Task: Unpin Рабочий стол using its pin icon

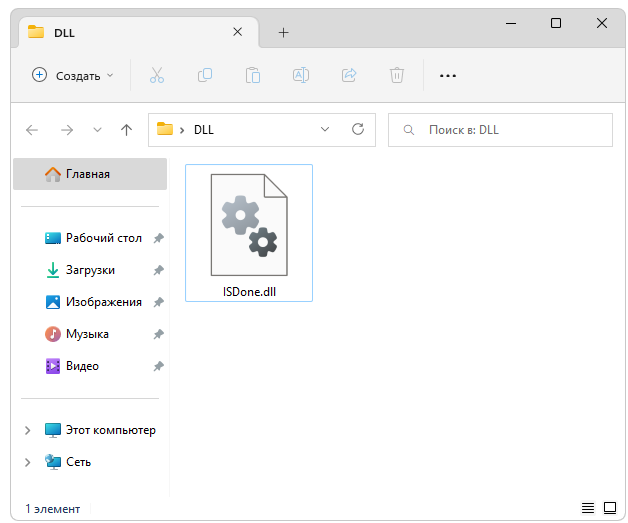Action: [159, 238]
